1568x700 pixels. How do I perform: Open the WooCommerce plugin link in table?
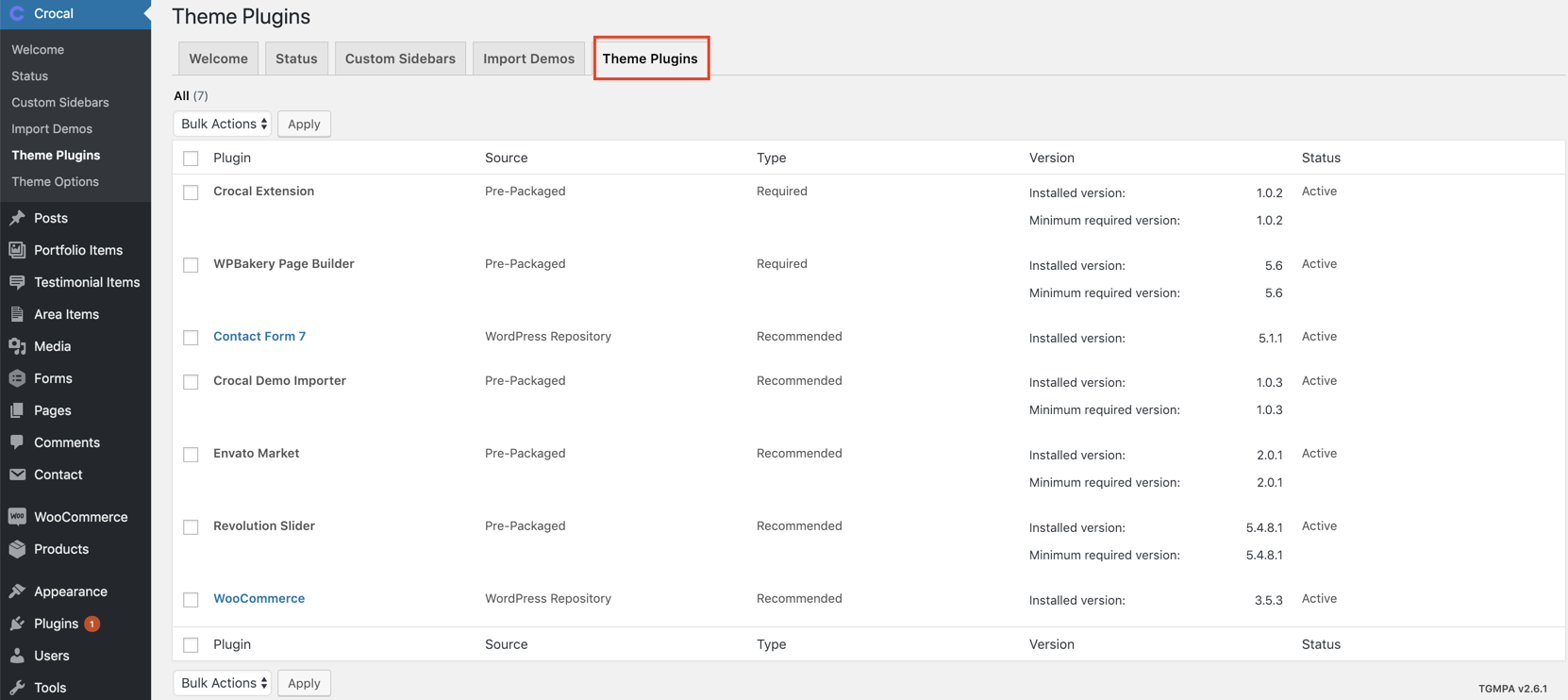259,598
